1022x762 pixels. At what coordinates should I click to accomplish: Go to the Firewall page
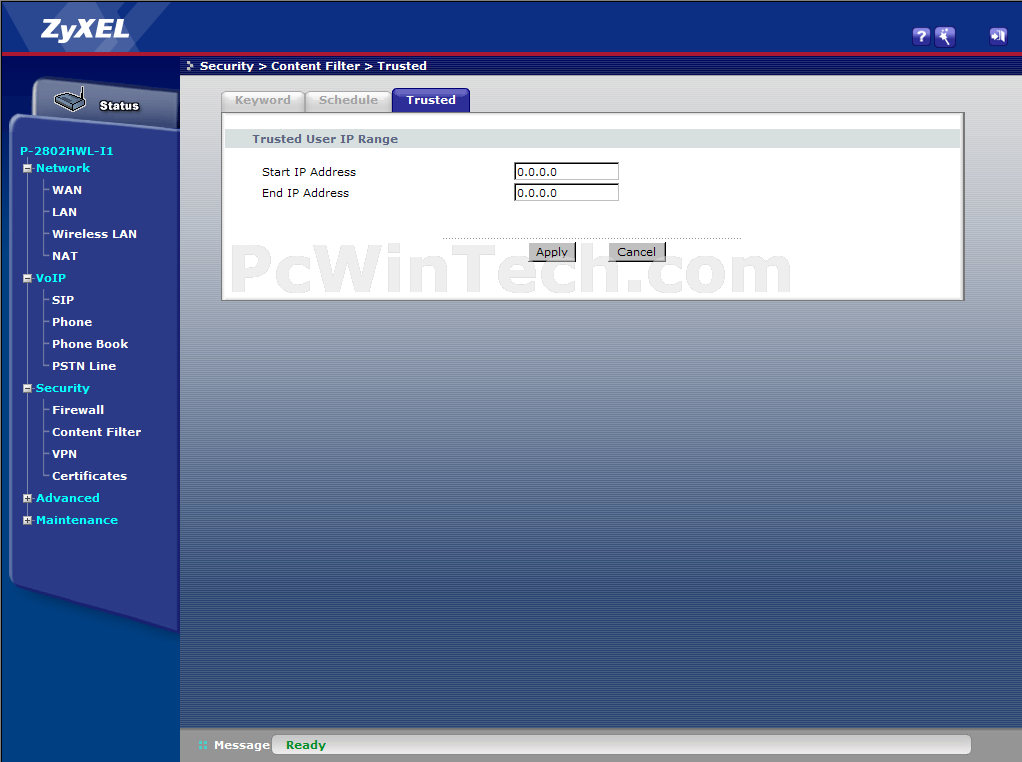coord(78,410)
